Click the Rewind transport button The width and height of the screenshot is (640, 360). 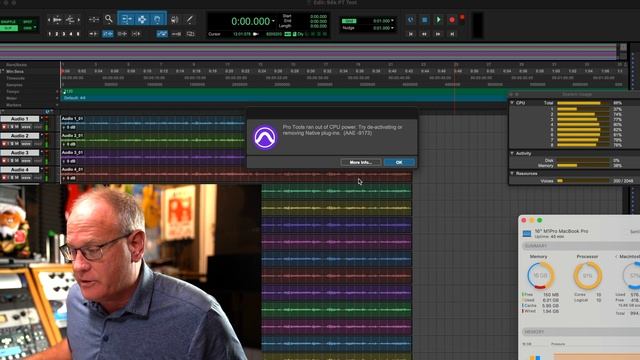(424, 34)
